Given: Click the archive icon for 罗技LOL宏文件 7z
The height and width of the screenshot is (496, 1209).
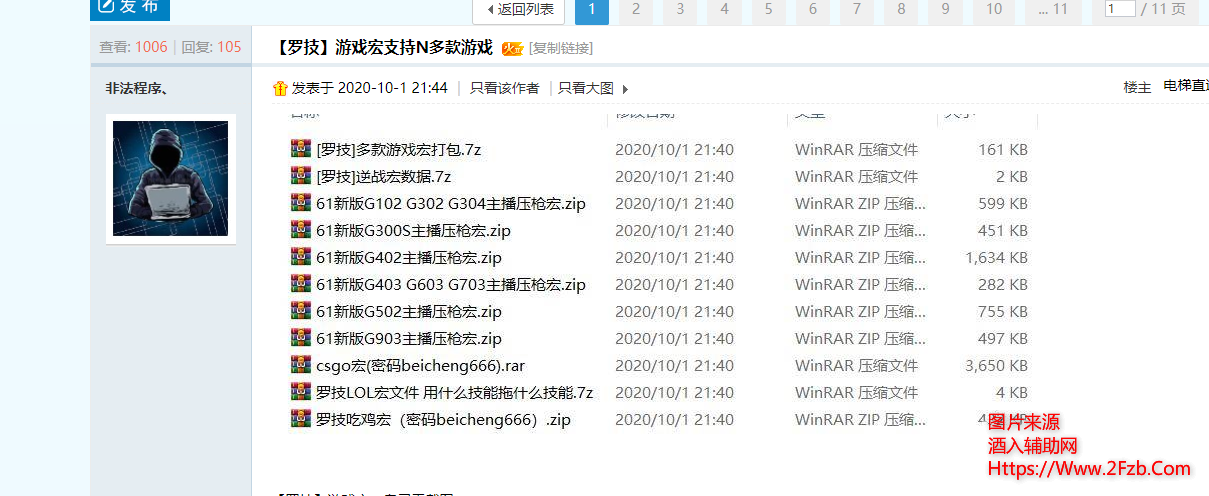Looking at the screenshot, I should pos(301,391).
